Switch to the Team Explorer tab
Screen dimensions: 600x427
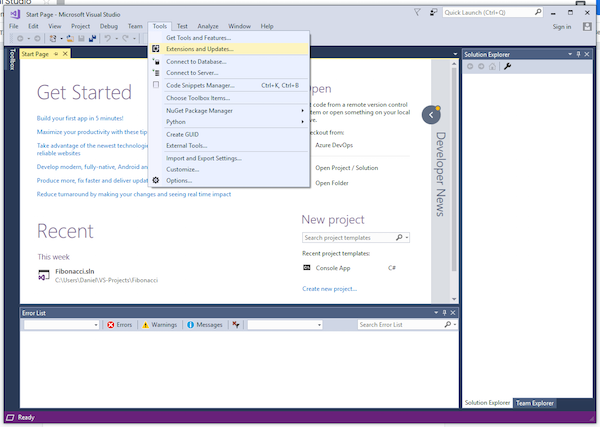pyautogui.click(x=535, y=403)
